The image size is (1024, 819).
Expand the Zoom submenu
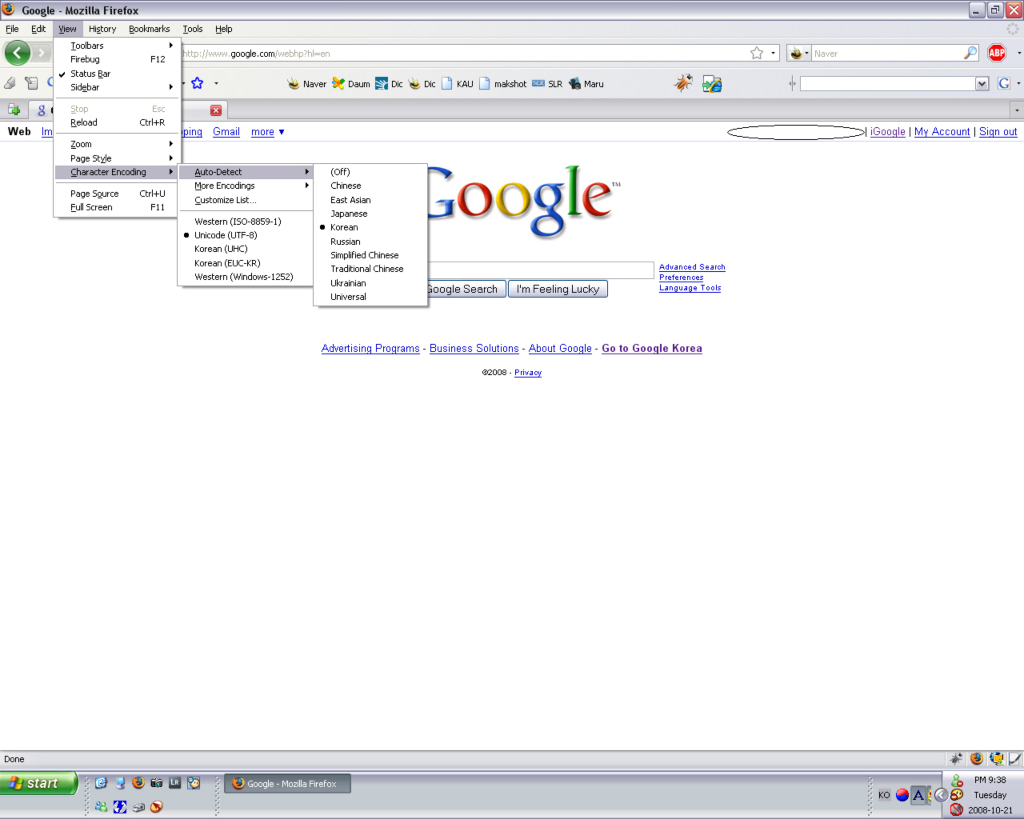click(x=117, y=144)
